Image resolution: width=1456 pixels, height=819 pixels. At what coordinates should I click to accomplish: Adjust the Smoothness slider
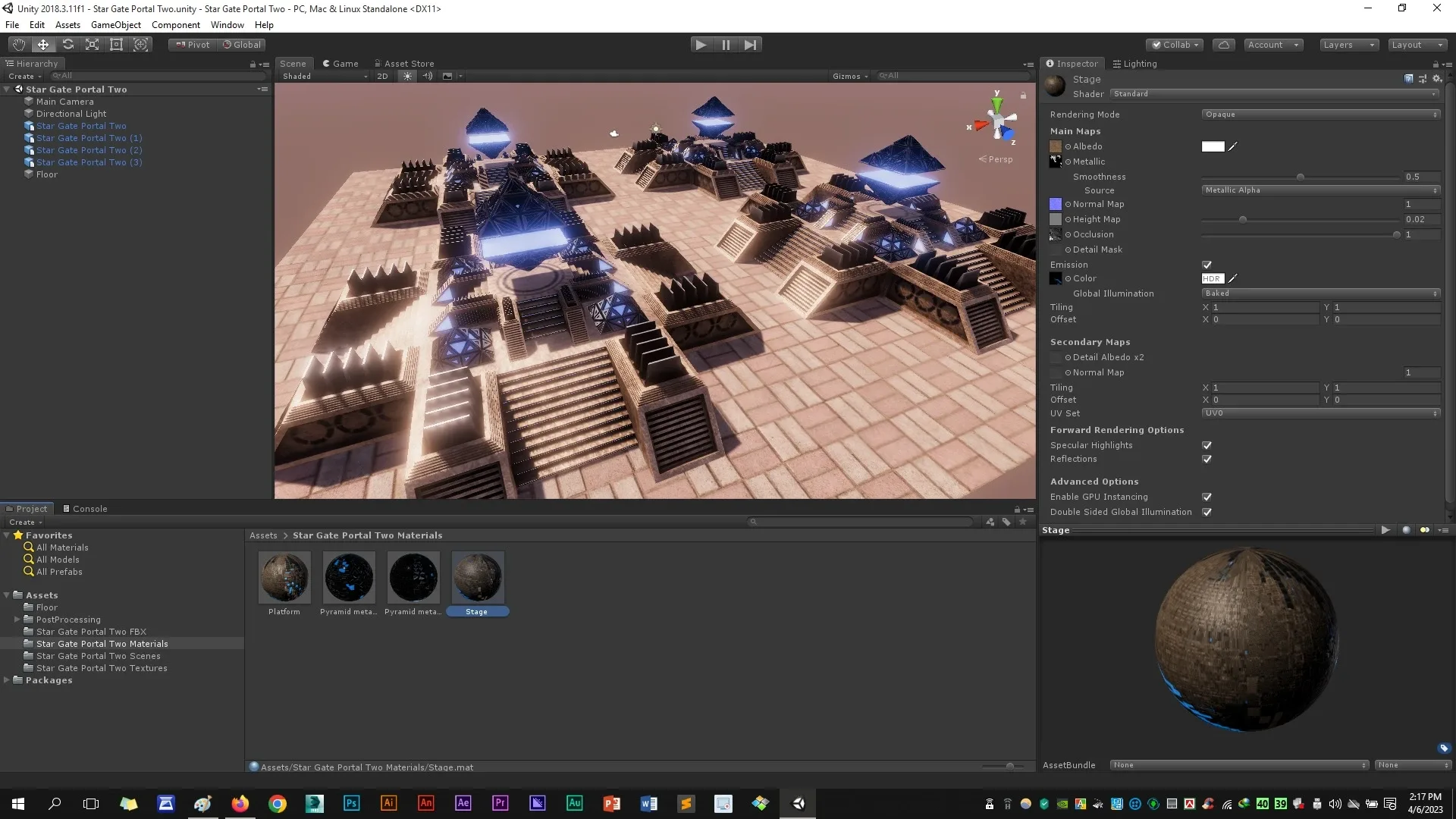[x=1300, y=177]
